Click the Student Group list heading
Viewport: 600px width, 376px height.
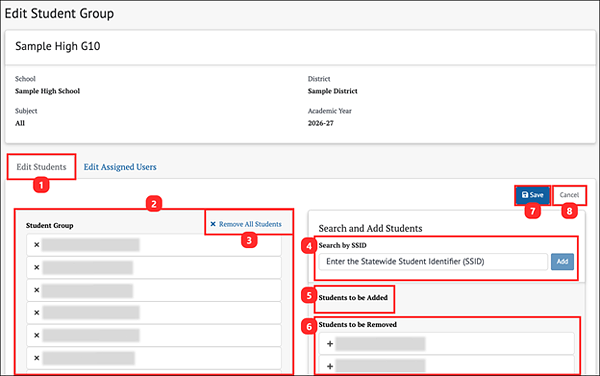tap(49, 225)
